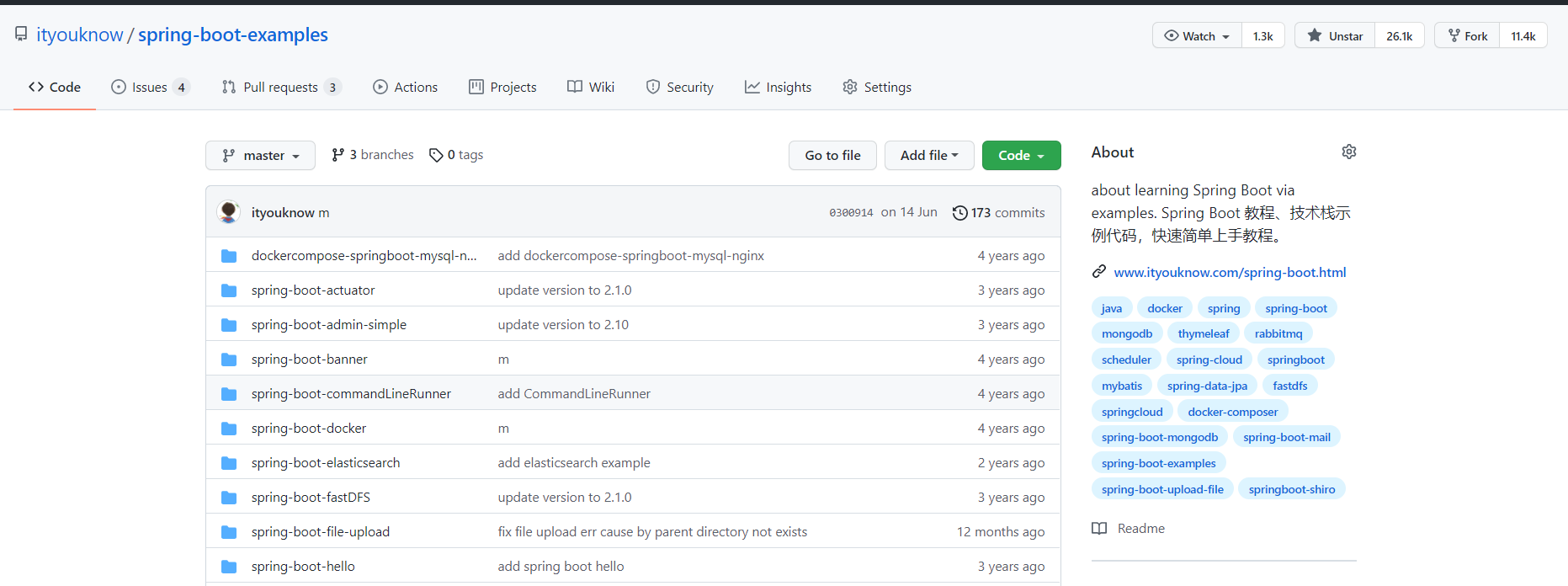
Task: Open the green Code dropdown
Action: tap(1021, 156)
